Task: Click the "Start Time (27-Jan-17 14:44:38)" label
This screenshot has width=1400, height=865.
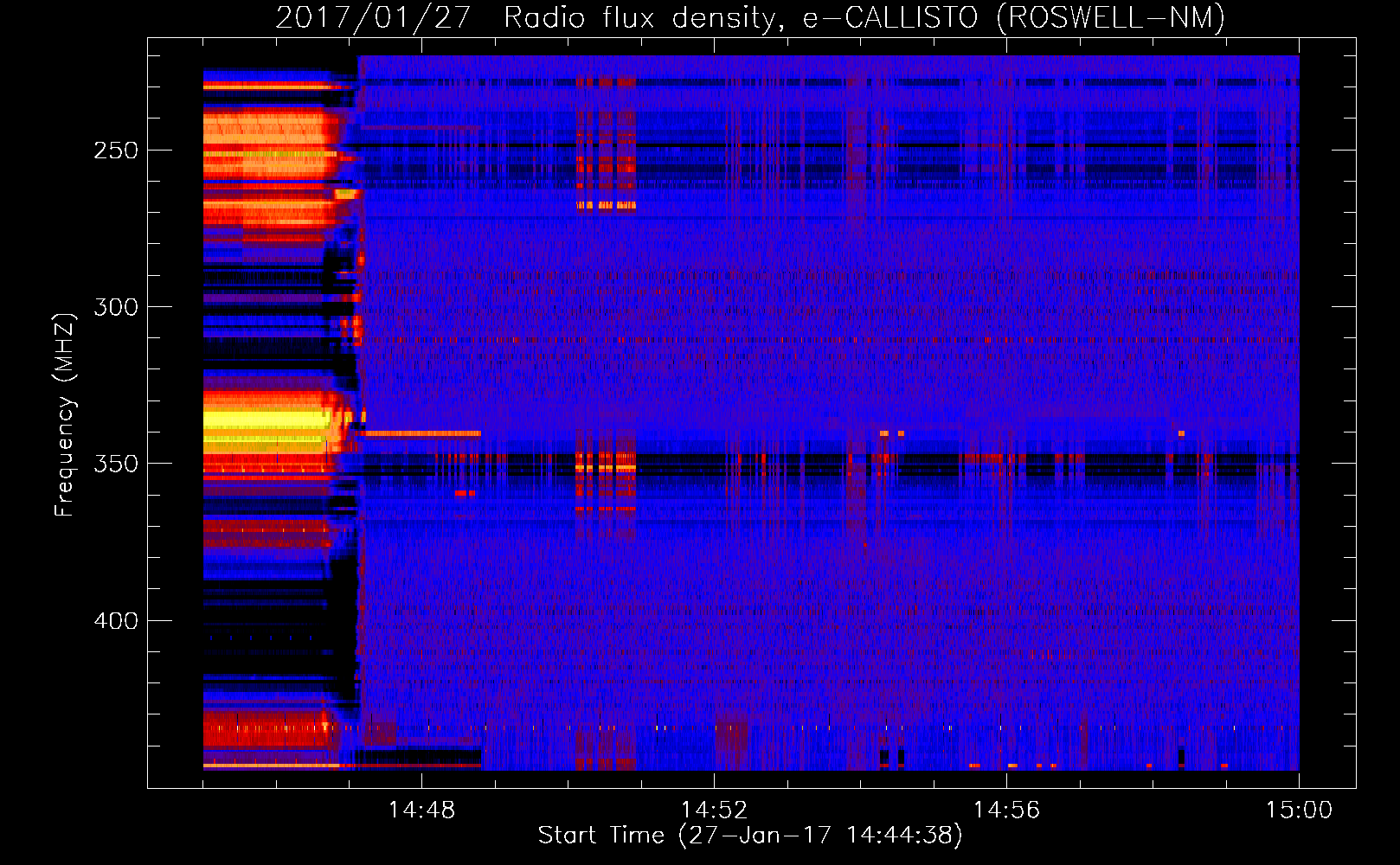Action: pyautogui.click(x=750, y=836)
